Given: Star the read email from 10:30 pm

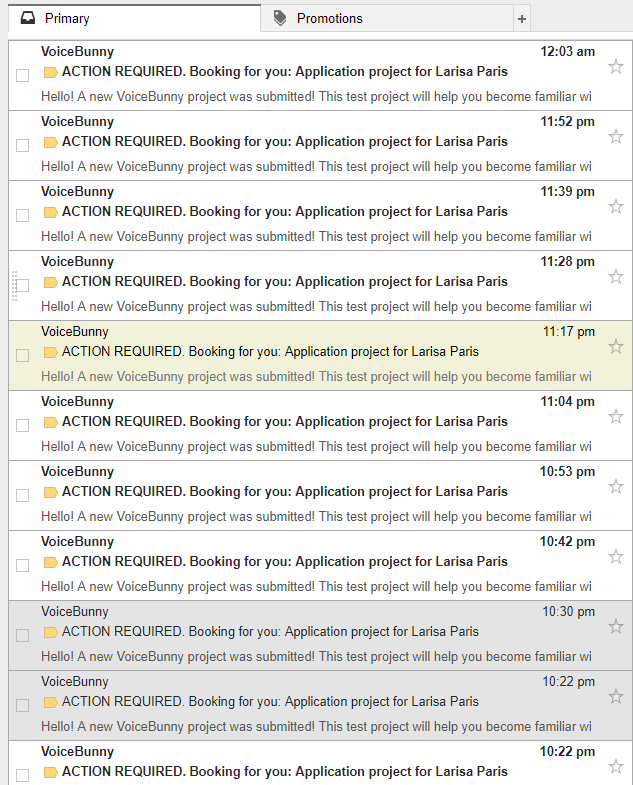Looking at the screenshot, I should pos(616,627).
